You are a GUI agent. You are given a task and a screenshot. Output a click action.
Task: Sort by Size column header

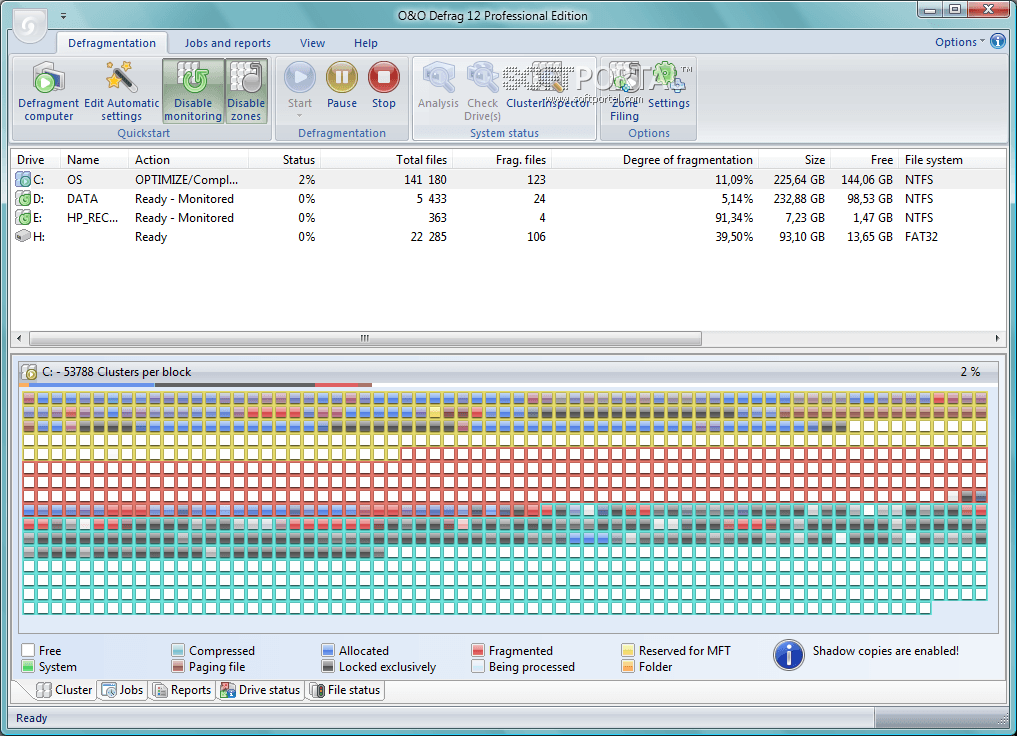795,160
